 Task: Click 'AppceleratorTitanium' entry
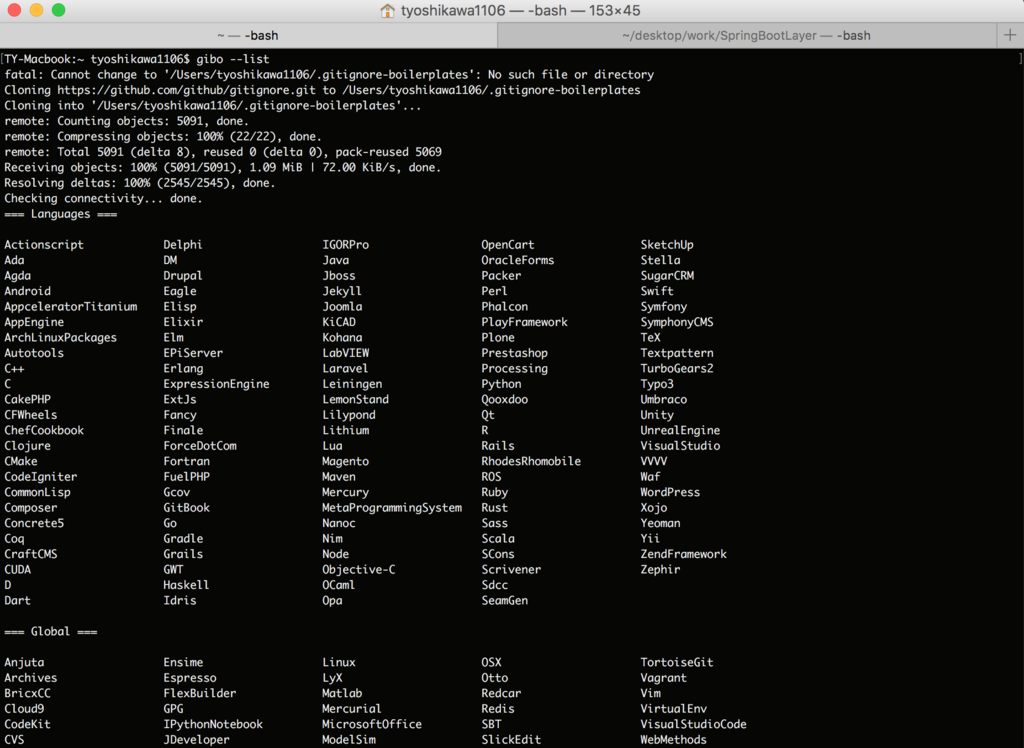(71, 307)
